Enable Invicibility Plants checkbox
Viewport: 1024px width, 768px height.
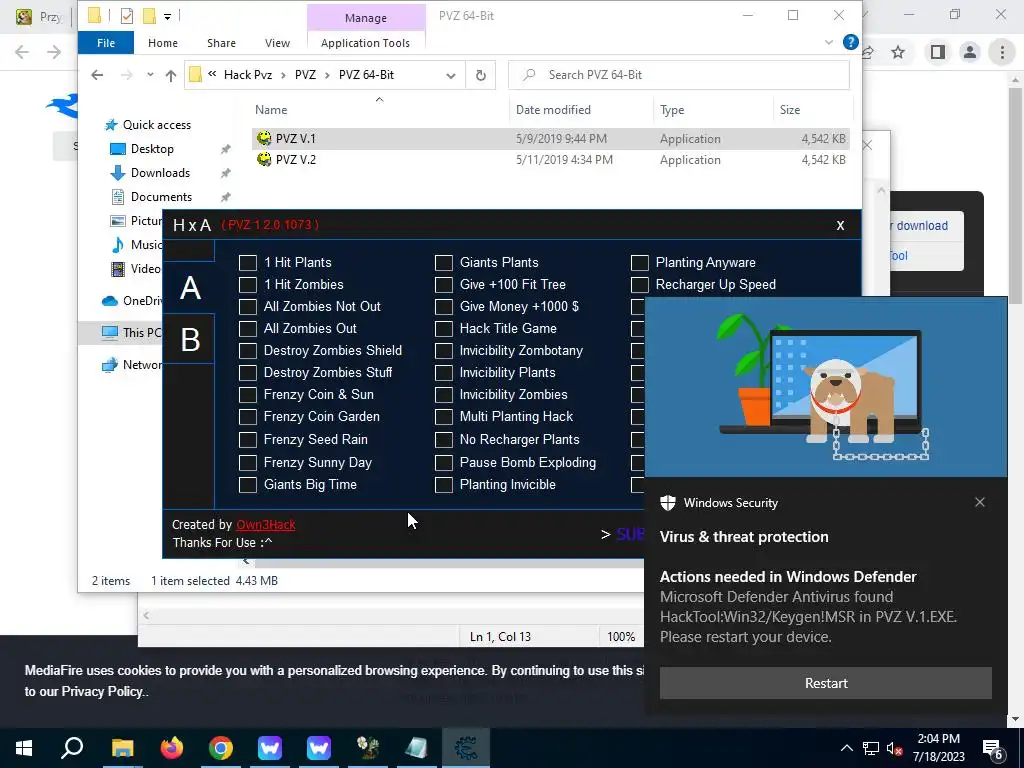443,373
